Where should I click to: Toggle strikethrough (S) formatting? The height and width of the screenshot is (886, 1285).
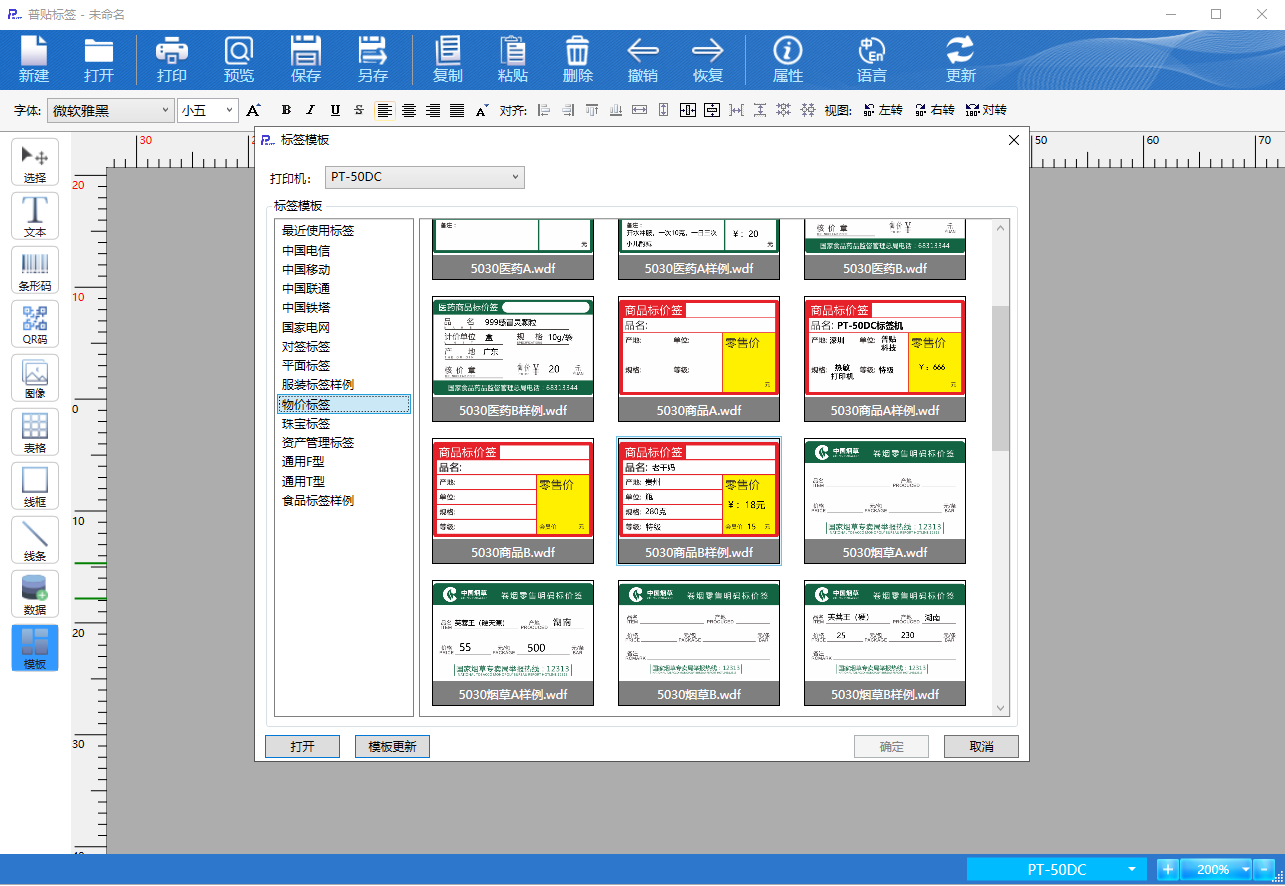[x=359, y=110]
